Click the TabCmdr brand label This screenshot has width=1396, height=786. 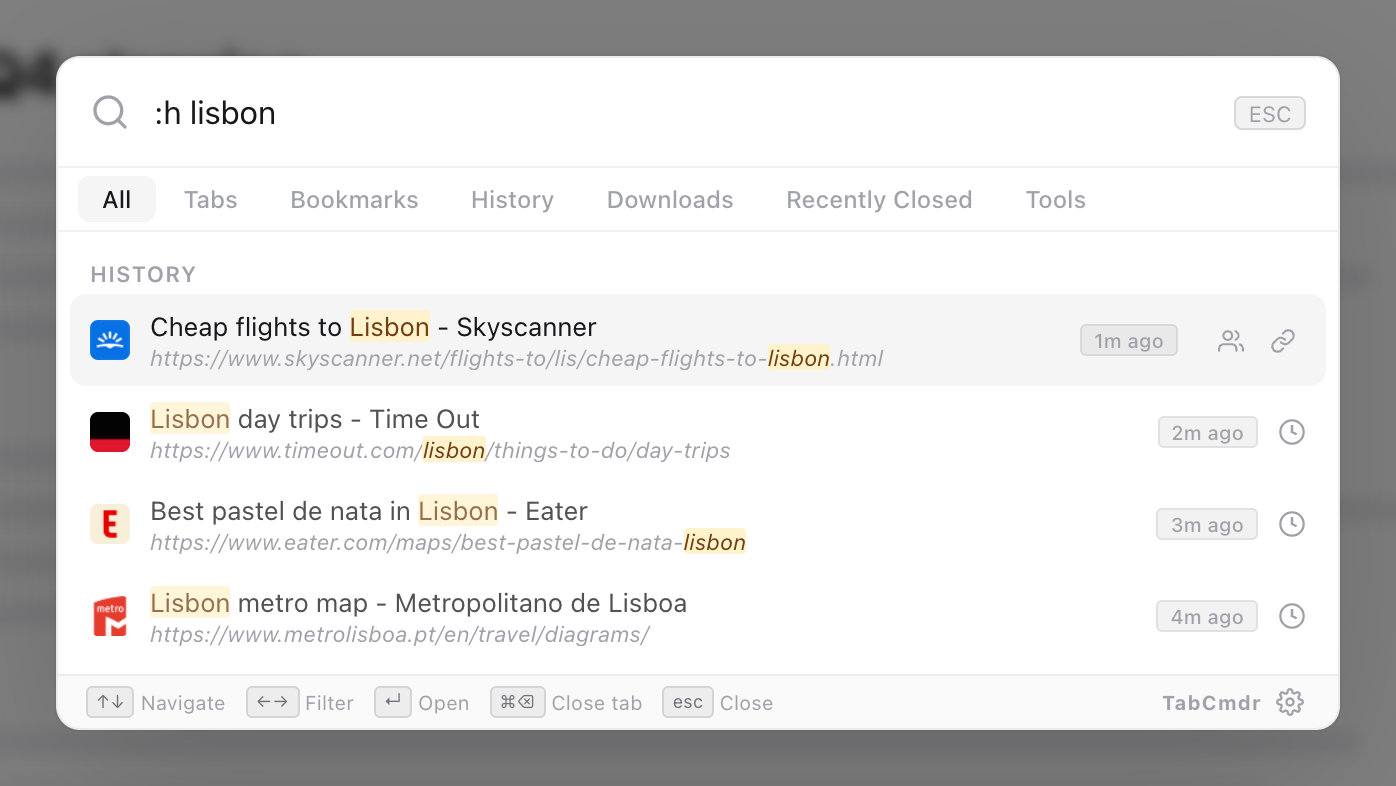coord(1211,703)
